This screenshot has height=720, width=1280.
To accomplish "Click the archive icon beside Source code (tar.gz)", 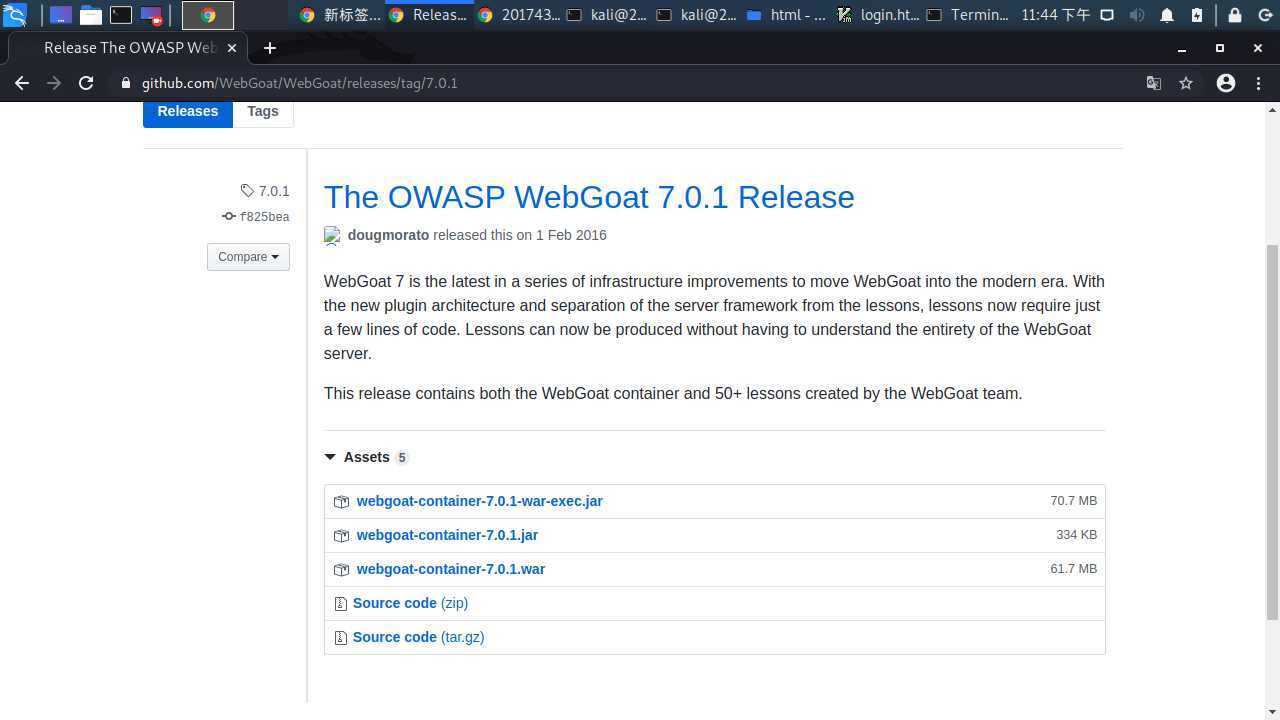I will pos(340,638).
